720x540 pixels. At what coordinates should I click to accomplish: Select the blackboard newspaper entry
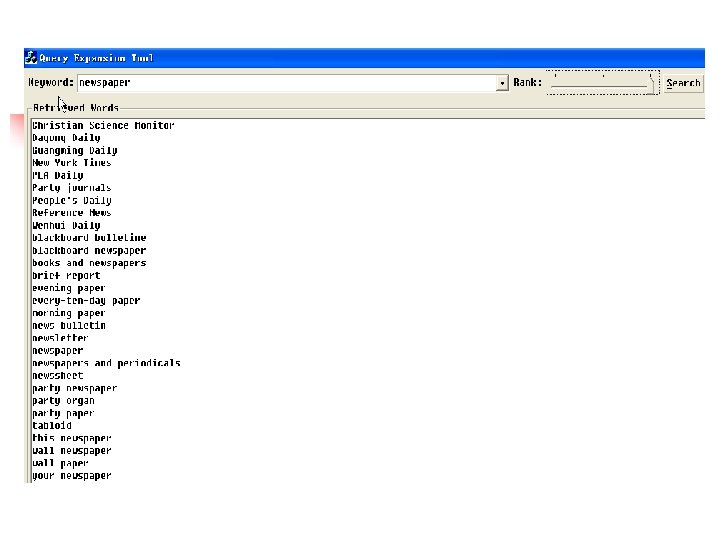tap(89, 250)
